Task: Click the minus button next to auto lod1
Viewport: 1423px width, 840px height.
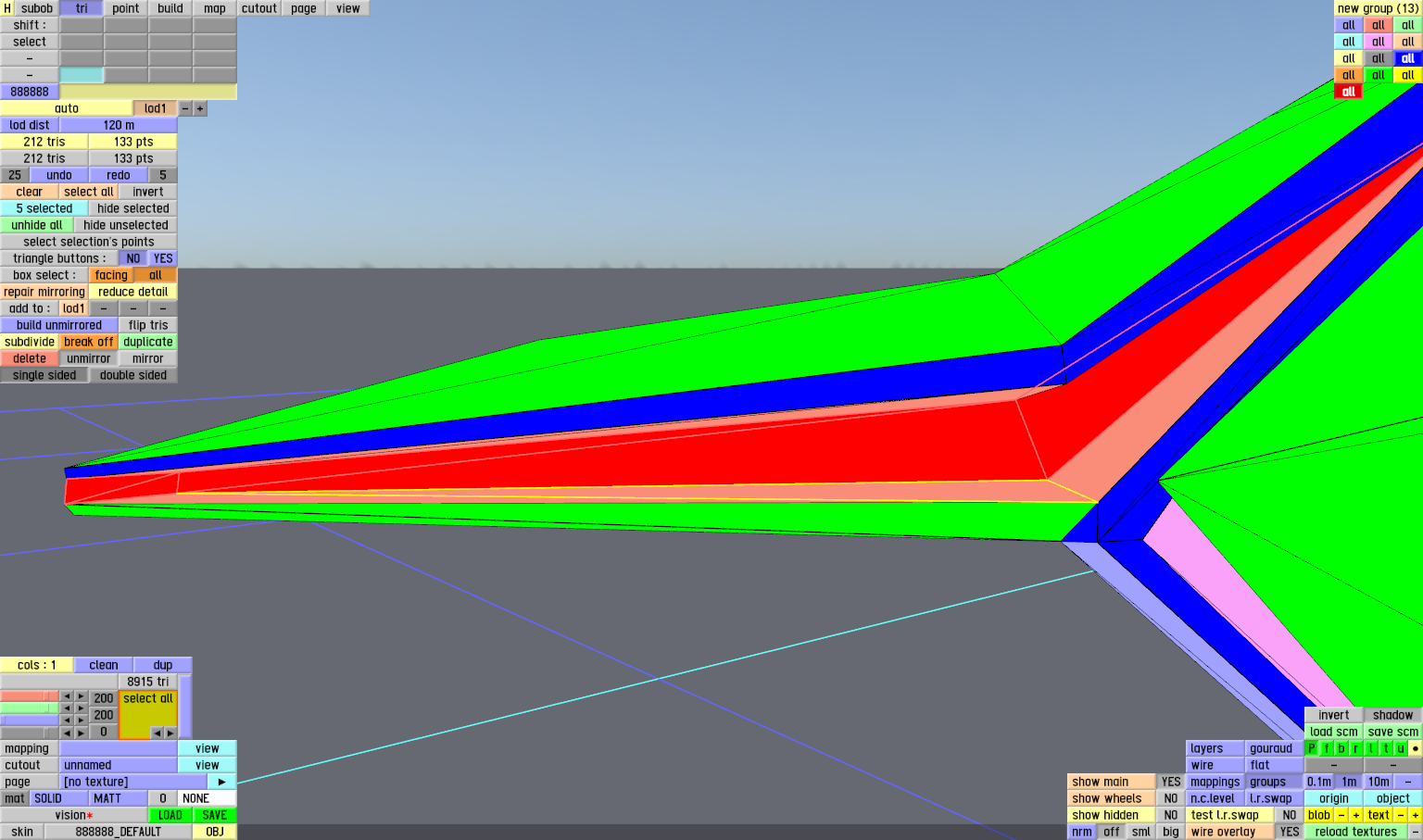Action: pyautogui.click(x=185, y=108)
